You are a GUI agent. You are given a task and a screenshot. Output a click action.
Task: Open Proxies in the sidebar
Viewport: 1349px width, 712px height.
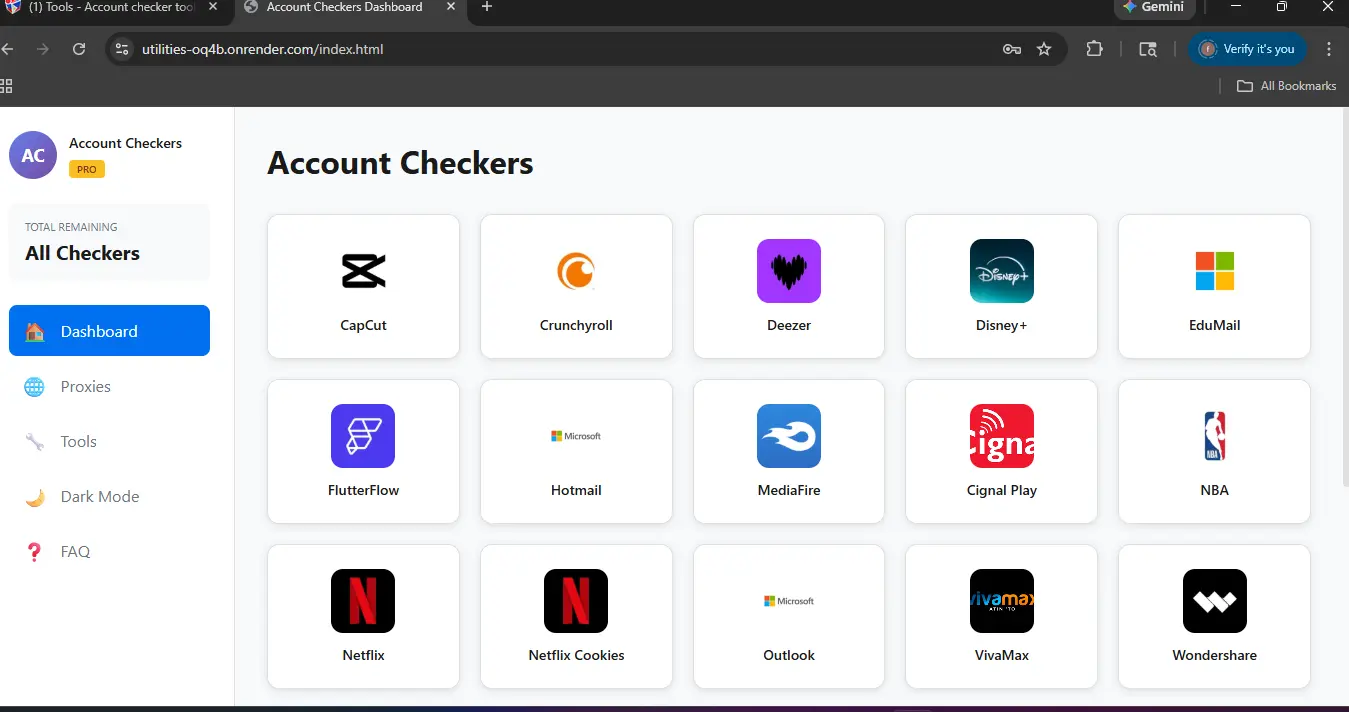pyautogui.click(x=109, y=386)
